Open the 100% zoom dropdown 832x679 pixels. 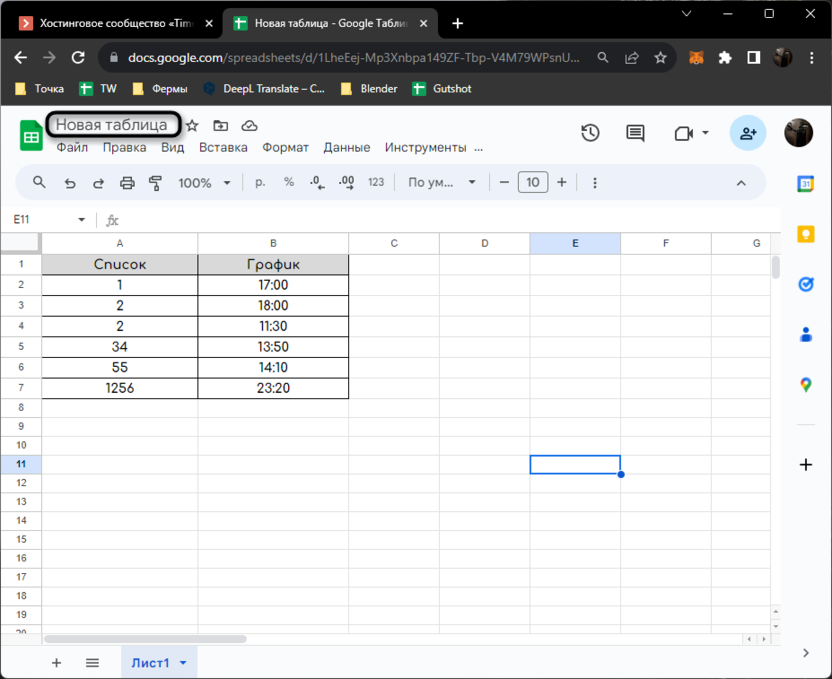[x=204, y=183]
